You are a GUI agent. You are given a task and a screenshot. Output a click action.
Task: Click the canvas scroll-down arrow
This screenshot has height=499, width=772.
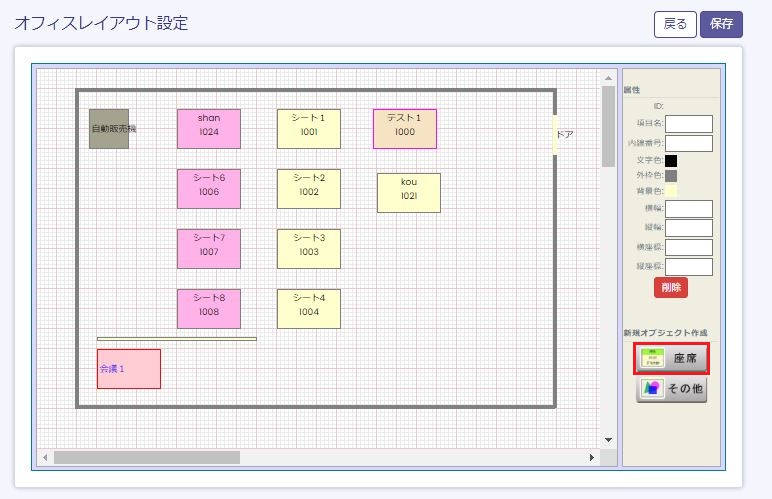coord(608,439)
